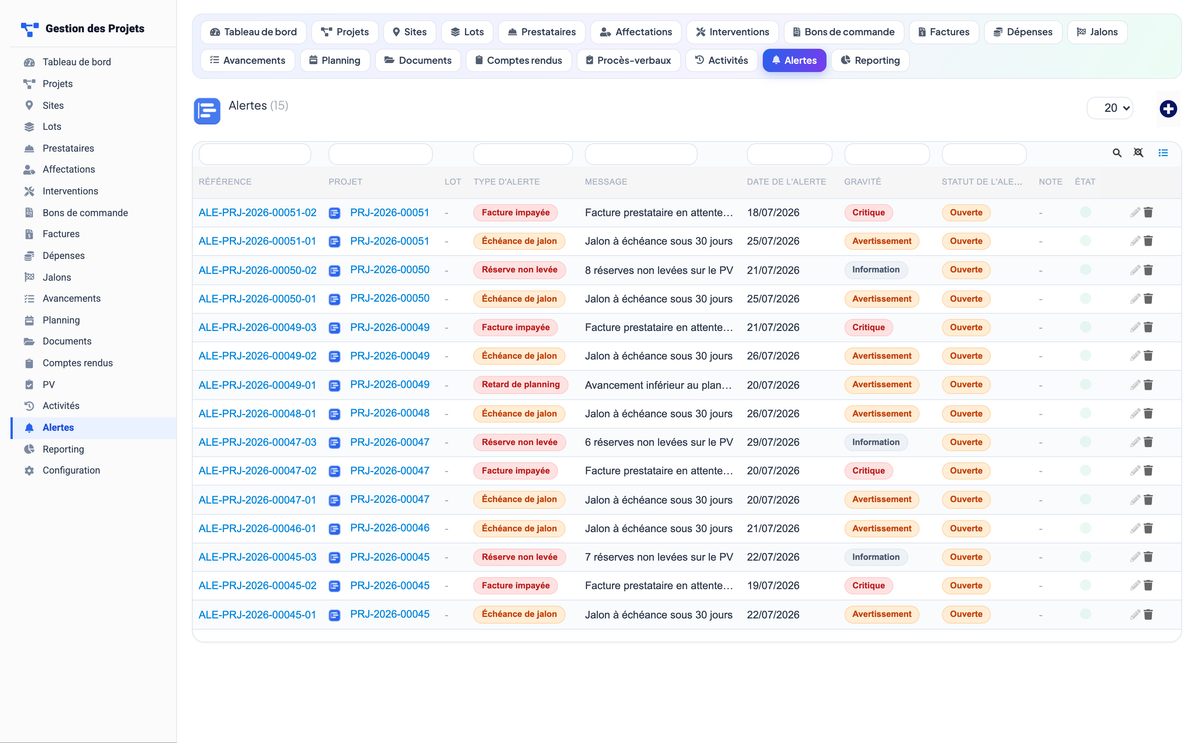Edit alert ALE-PRJ-2026-00046-01 with pencil icon
The width and height of the screenshot is (1200, 743).
click(x=1135, y=529)
